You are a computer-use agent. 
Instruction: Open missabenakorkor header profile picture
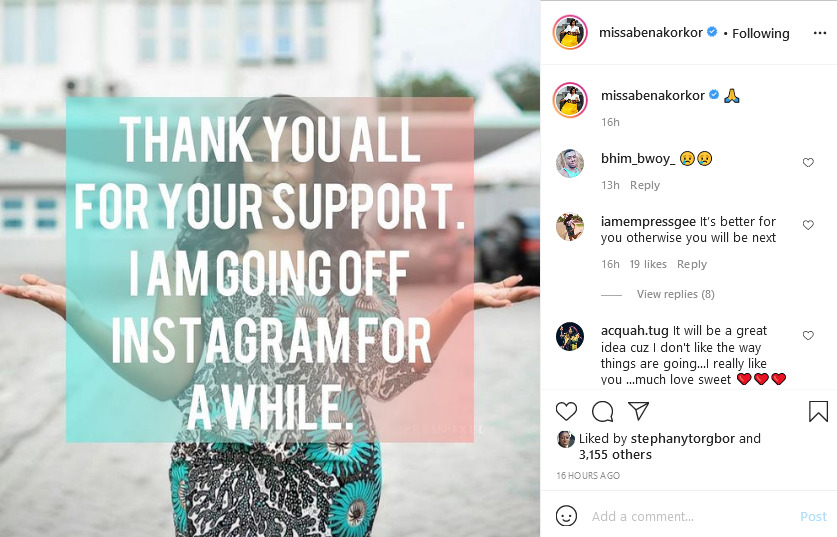point(570,33)
